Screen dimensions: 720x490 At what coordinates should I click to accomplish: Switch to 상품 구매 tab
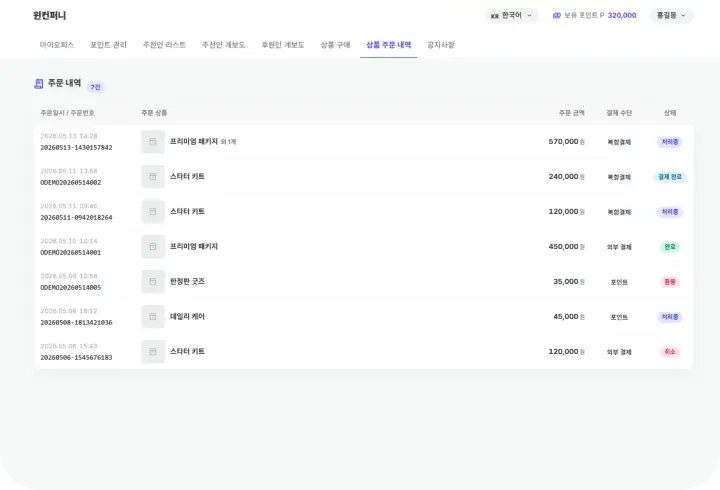pyautogui.click(x=335, y=45)
